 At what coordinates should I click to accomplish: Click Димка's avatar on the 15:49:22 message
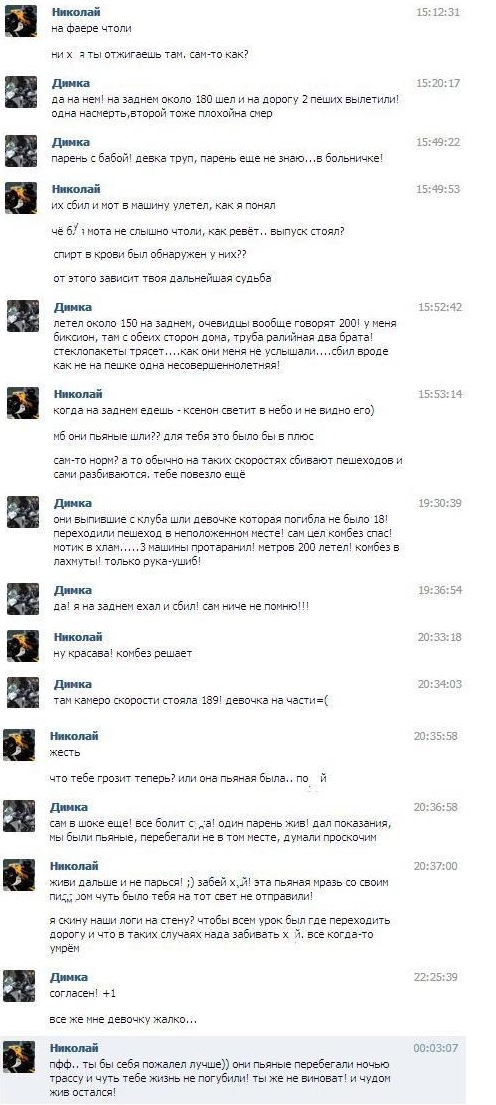click(x=21, y=151)
